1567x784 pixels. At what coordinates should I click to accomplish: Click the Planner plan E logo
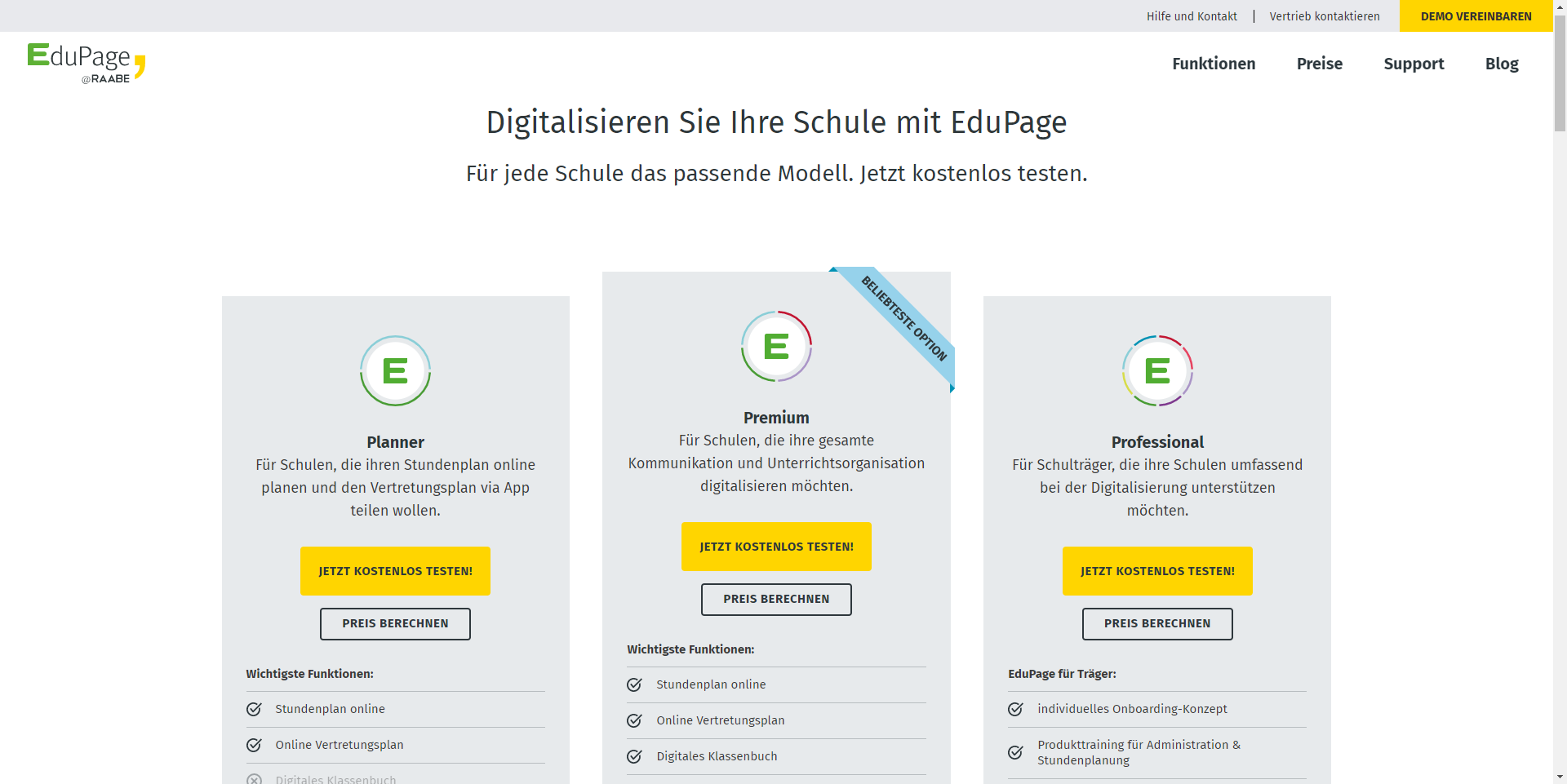[x=395, y=370]
